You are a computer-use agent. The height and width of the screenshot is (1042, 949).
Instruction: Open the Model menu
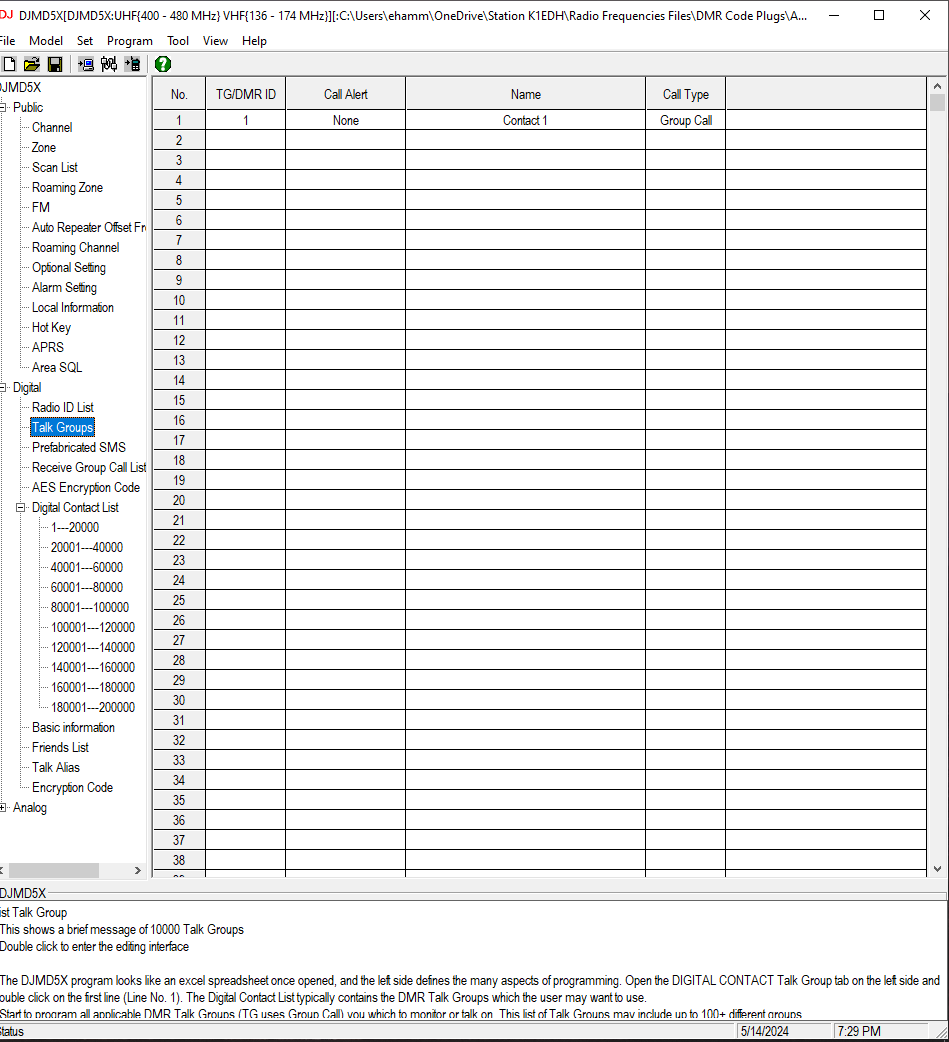(46, 41)
